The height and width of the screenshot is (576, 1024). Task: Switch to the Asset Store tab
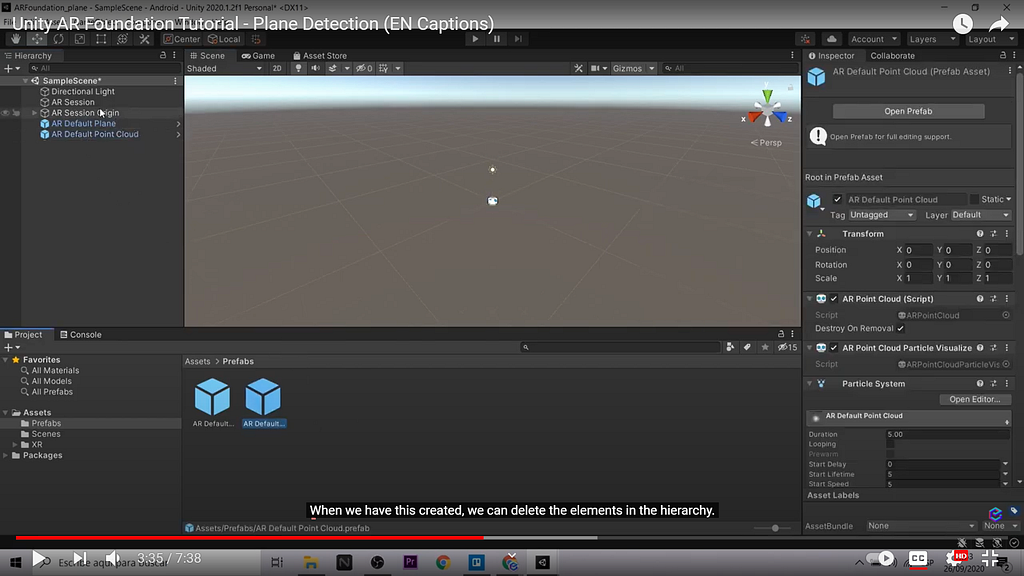click(x=320, y=56)
